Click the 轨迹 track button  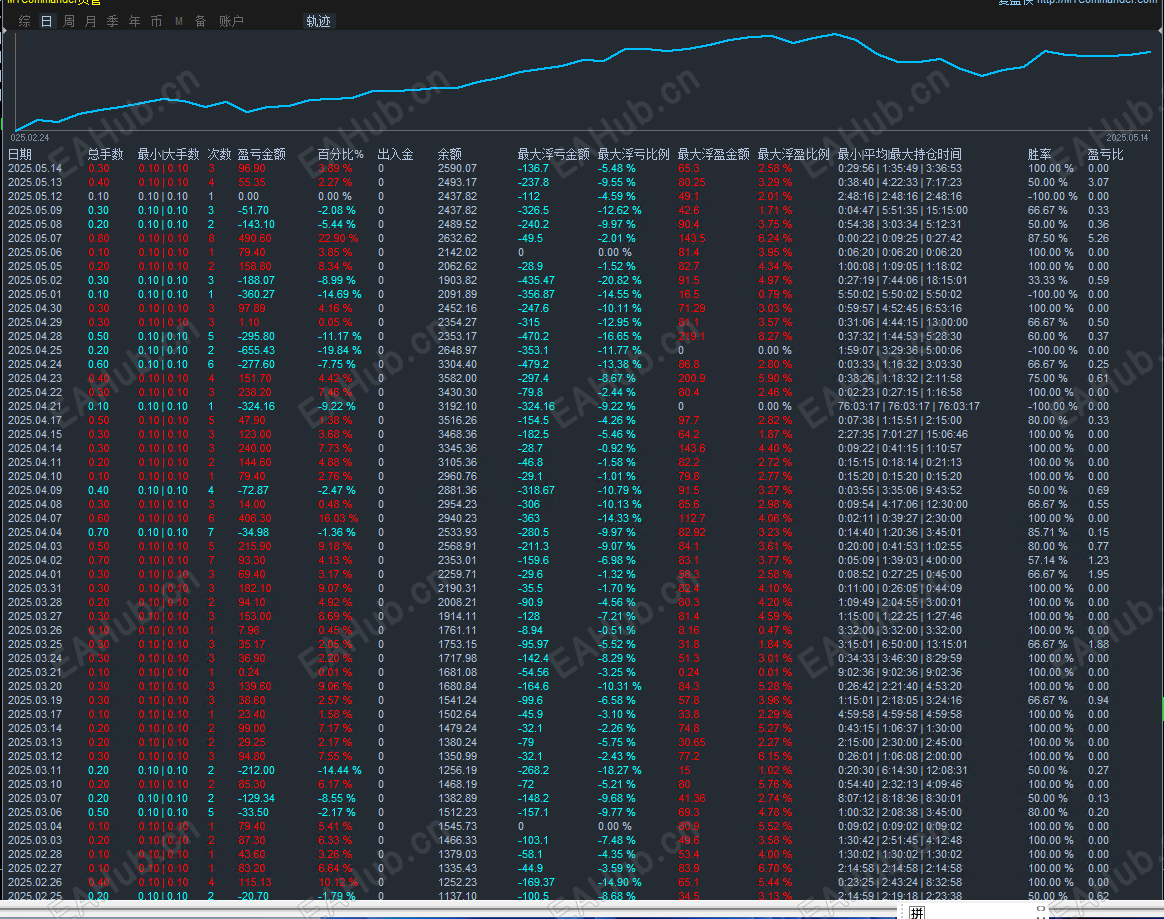(318, 22)
